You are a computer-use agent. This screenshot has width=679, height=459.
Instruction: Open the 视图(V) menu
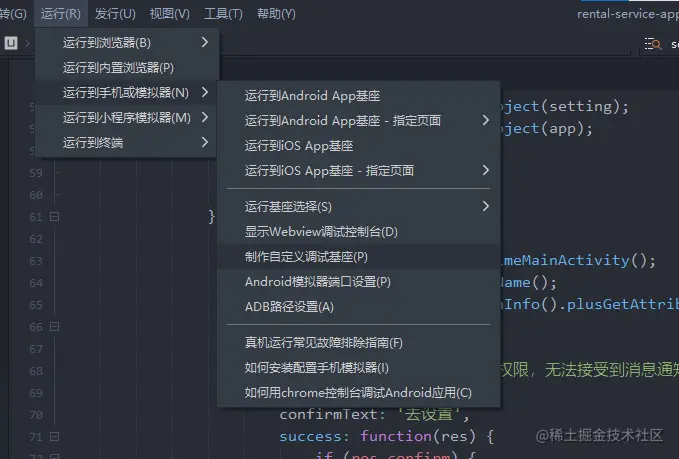170,14
